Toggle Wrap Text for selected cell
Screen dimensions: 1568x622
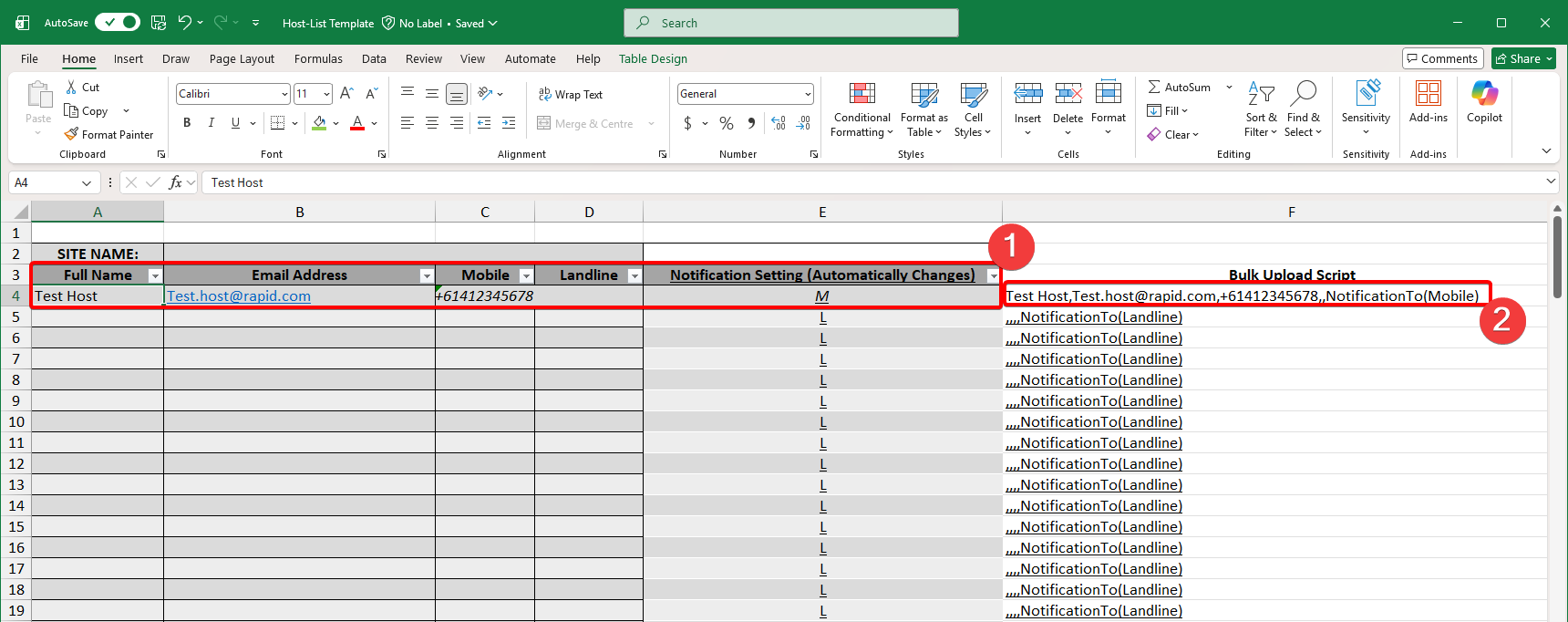tap(571, 94)
